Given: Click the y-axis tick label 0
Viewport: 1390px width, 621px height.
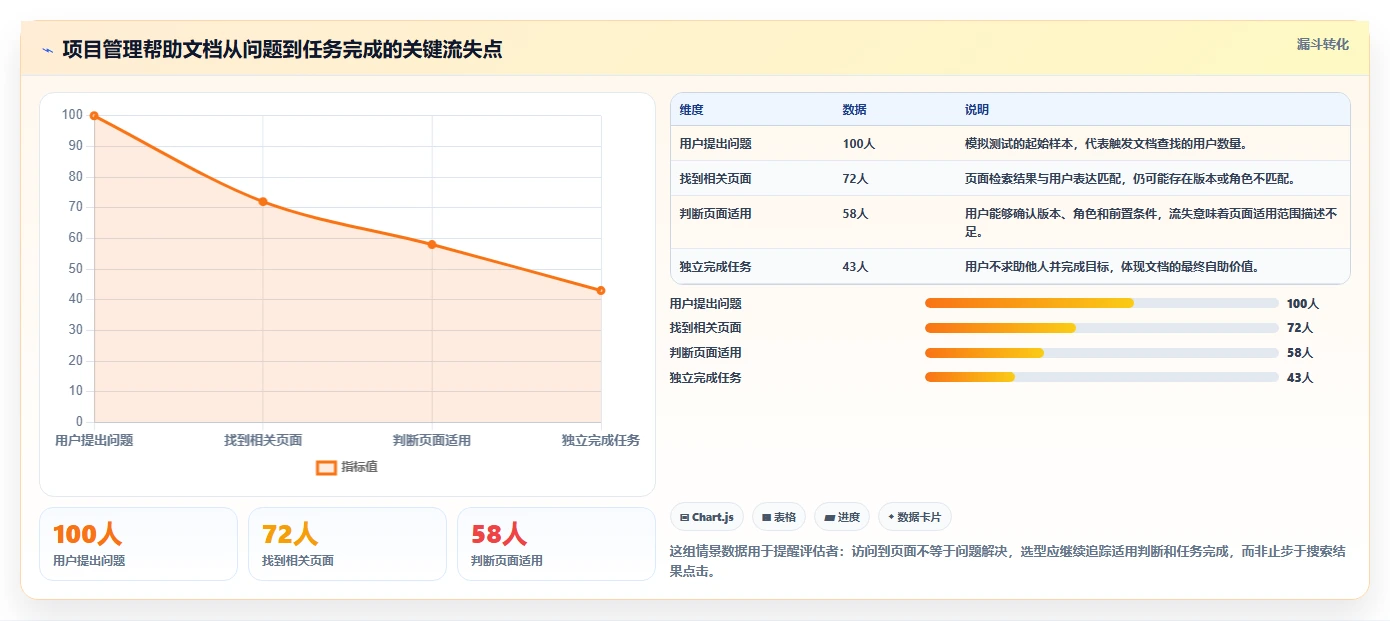Looking at the screenshot, I should pos(79,422).
